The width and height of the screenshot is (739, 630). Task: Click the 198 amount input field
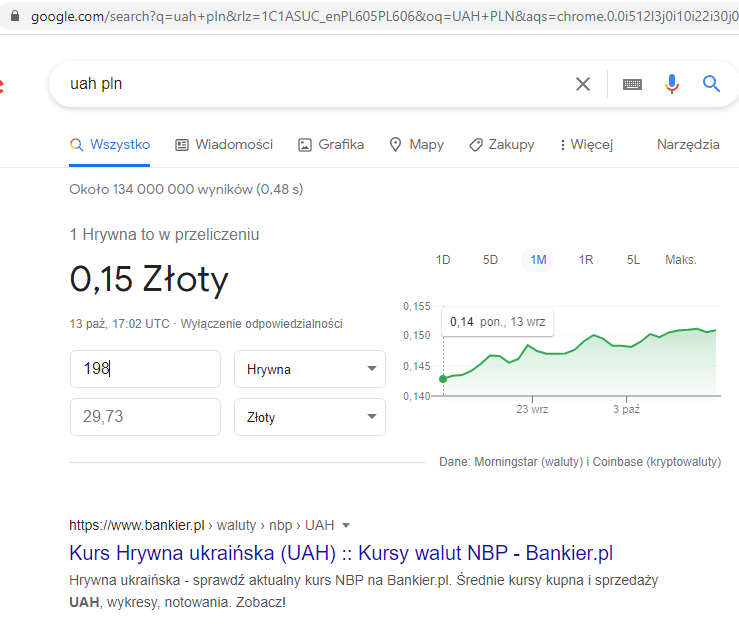click(x=145, y=369)
